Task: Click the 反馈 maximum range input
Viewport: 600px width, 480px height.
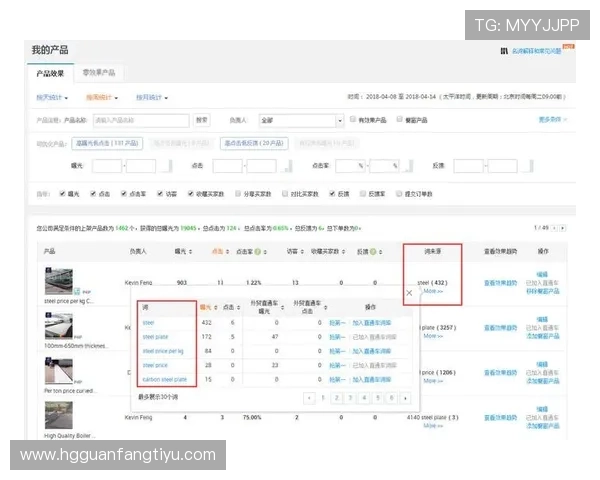Action: 502,166
